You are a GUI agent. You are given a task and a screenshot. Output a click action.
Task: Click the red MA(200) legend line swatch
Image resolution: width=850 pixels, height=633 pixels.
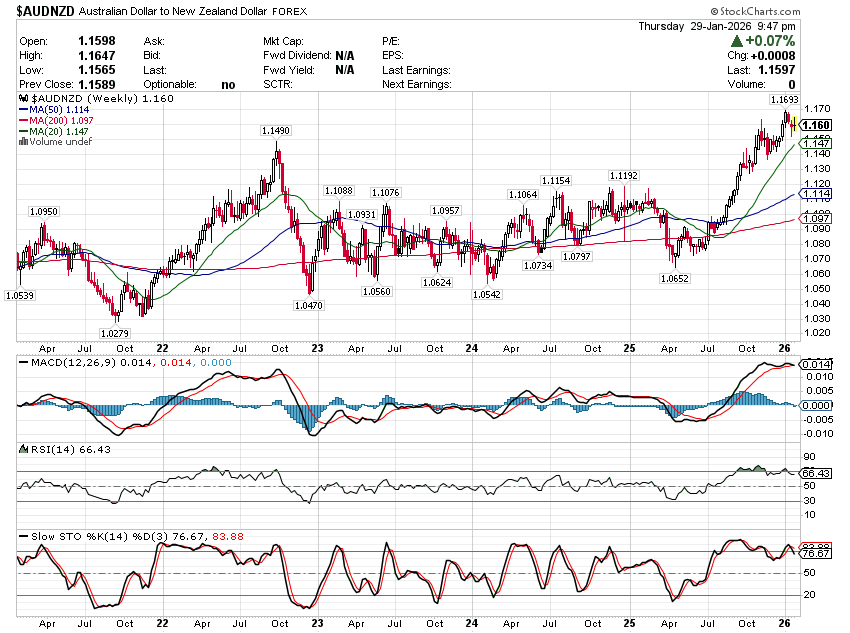coord(24,121)
